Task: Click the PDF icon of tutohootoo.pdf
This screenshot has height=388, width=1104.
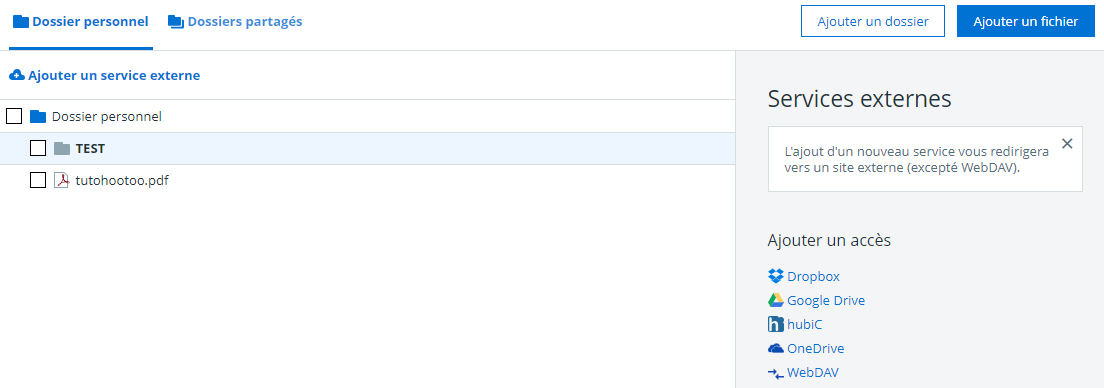Action: [x=62, y=180]
